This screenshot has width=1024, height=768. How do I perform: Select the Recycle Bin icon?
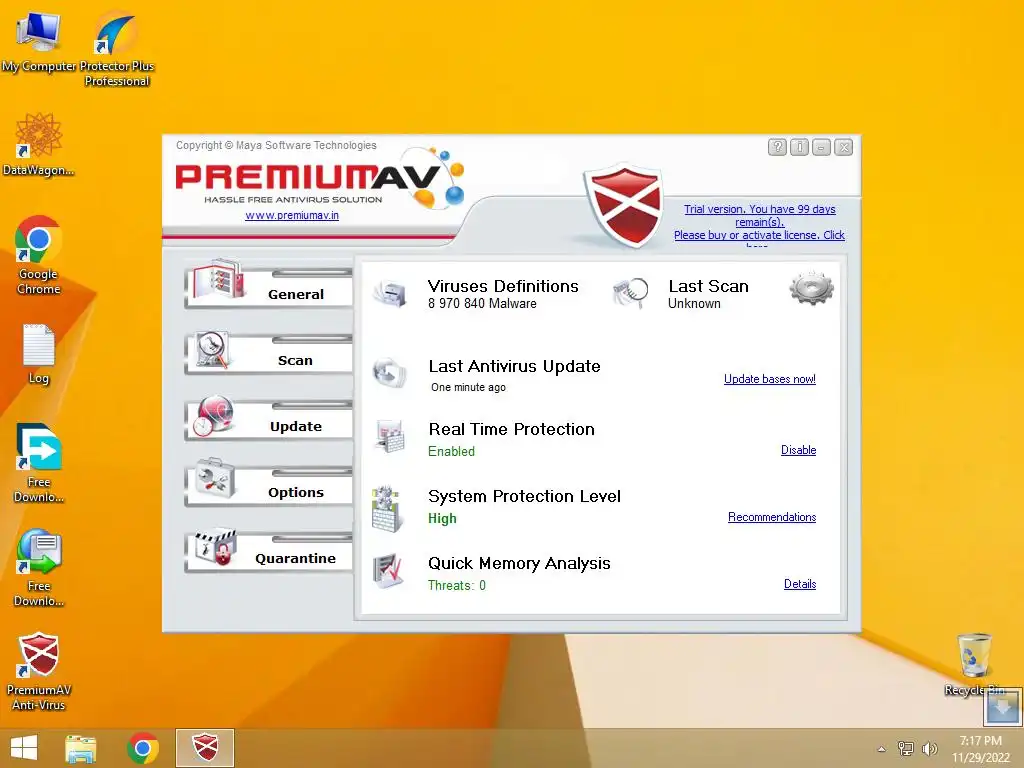(x=974, y=665)
